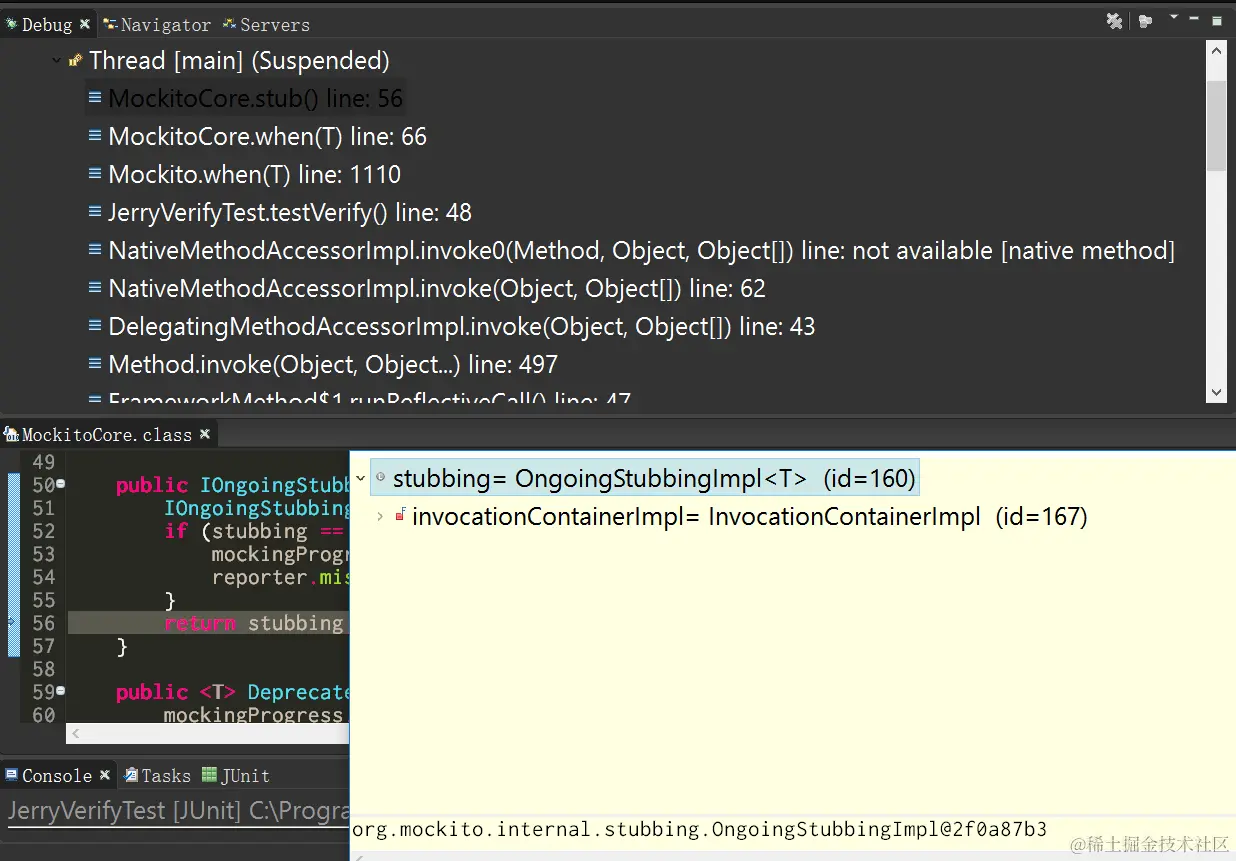Select DelegatingMethodAccessorImpl.invoke line: 43 frame

(462, 326)
